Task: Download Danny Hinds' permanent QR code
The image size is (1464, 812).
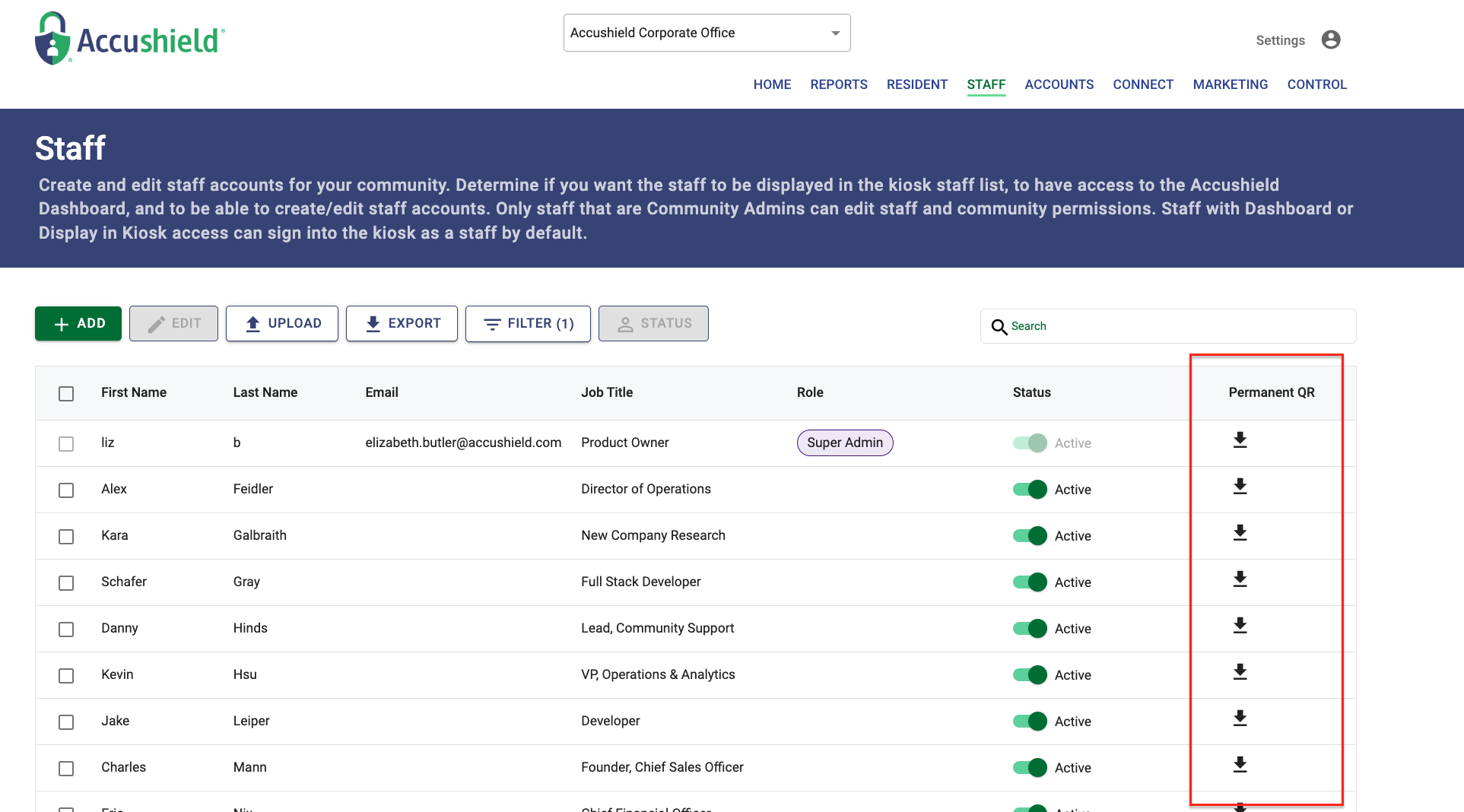Action: pyautogui.click(x=1240, y=626)
